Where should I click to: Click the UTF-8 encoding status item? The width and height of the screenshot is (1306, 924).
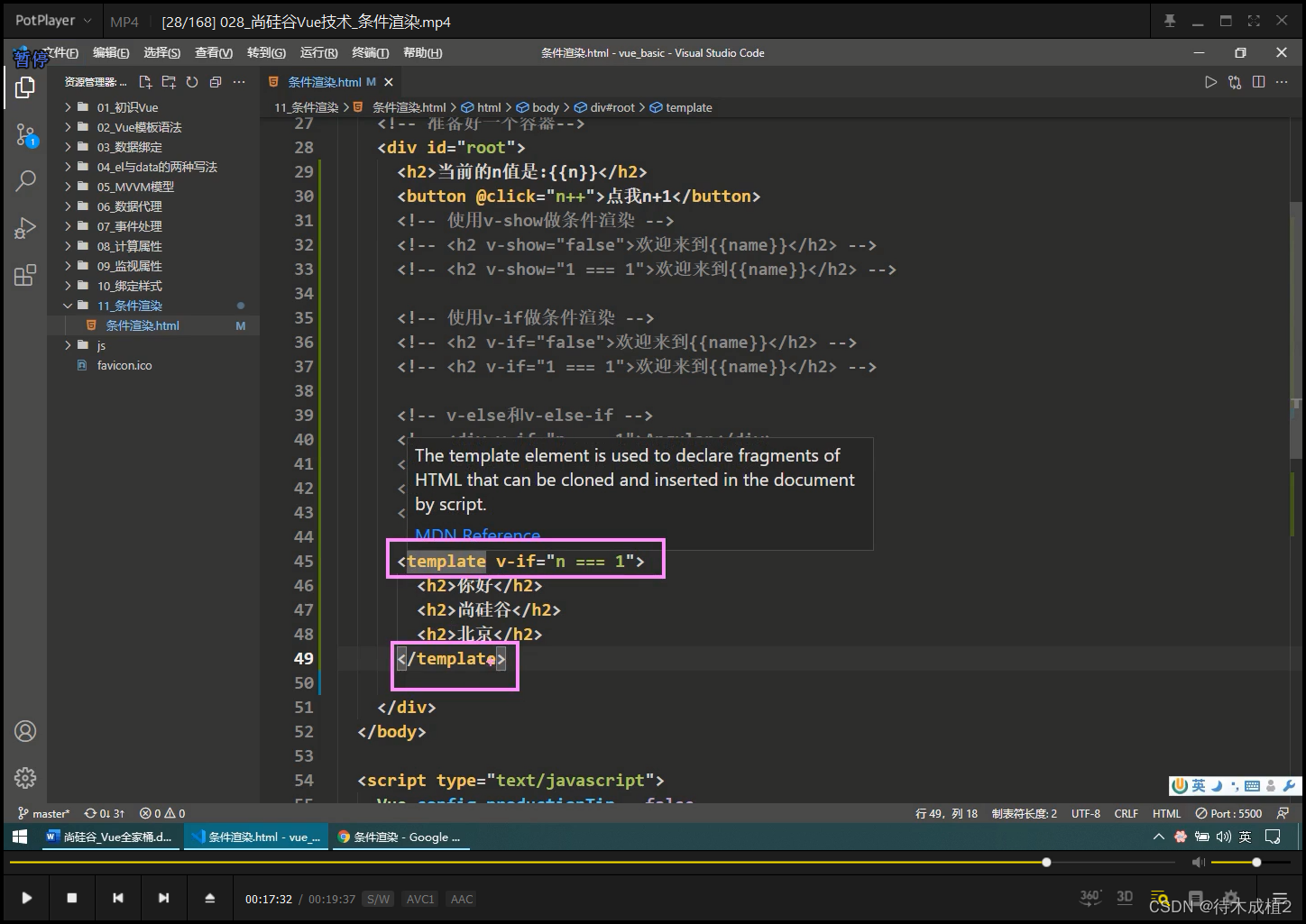pyautogui.click(x=1086, y=813)
